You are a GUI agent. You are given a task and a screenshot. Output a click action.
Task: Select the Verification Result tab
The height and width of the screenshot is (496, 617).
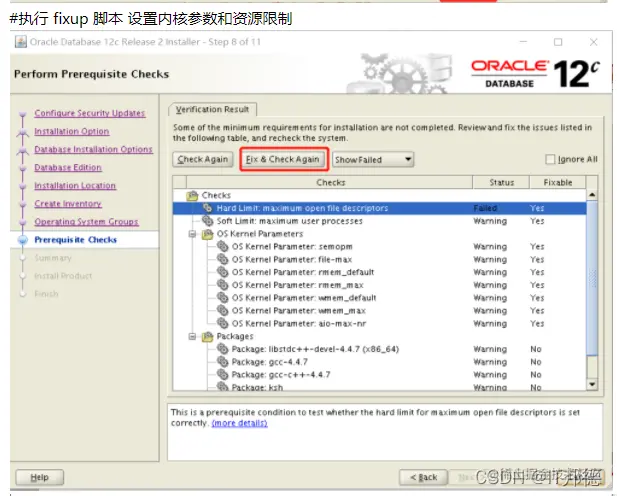212,109
